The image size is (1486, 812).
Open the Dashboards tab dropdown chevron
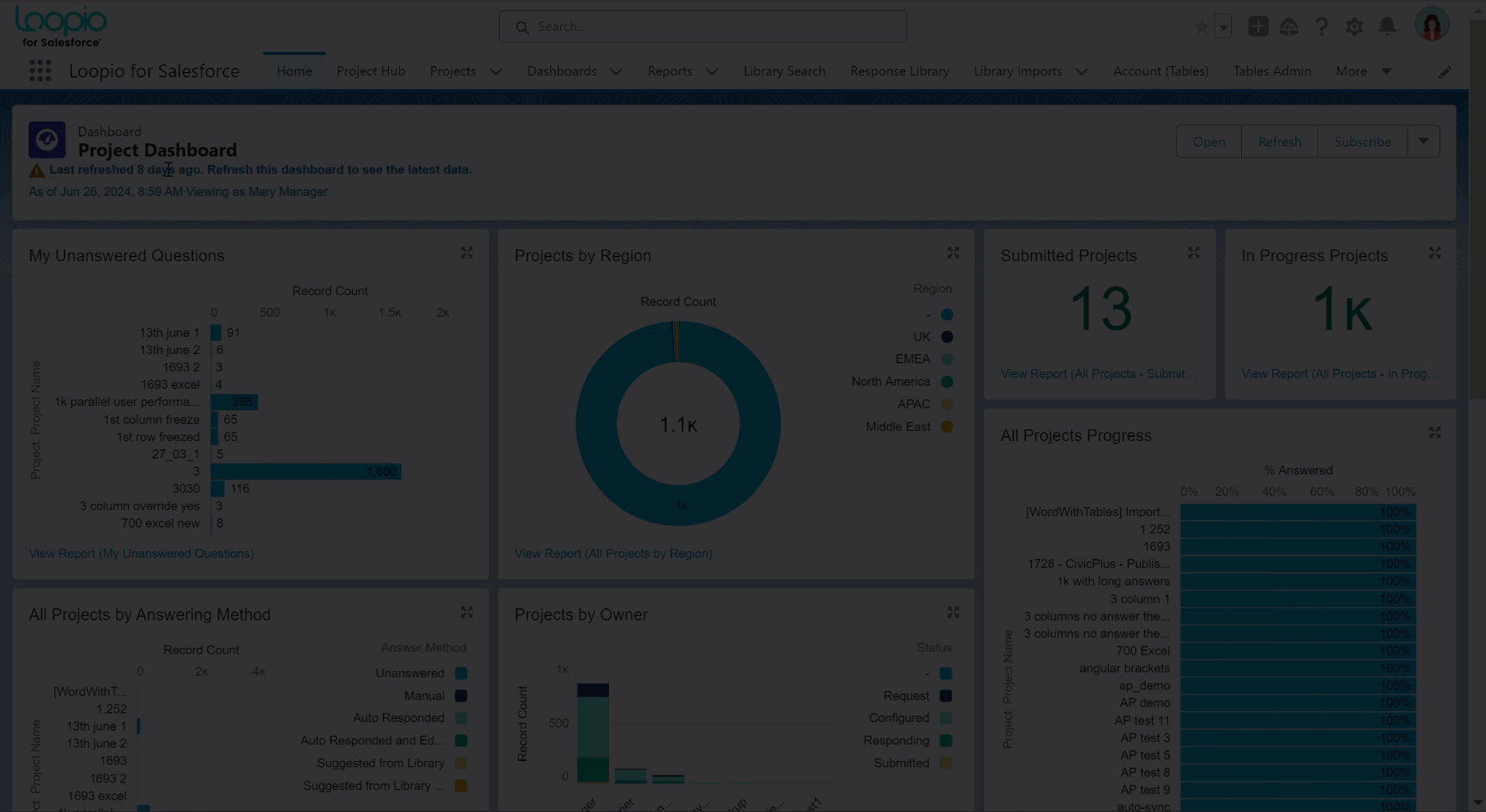616,71
